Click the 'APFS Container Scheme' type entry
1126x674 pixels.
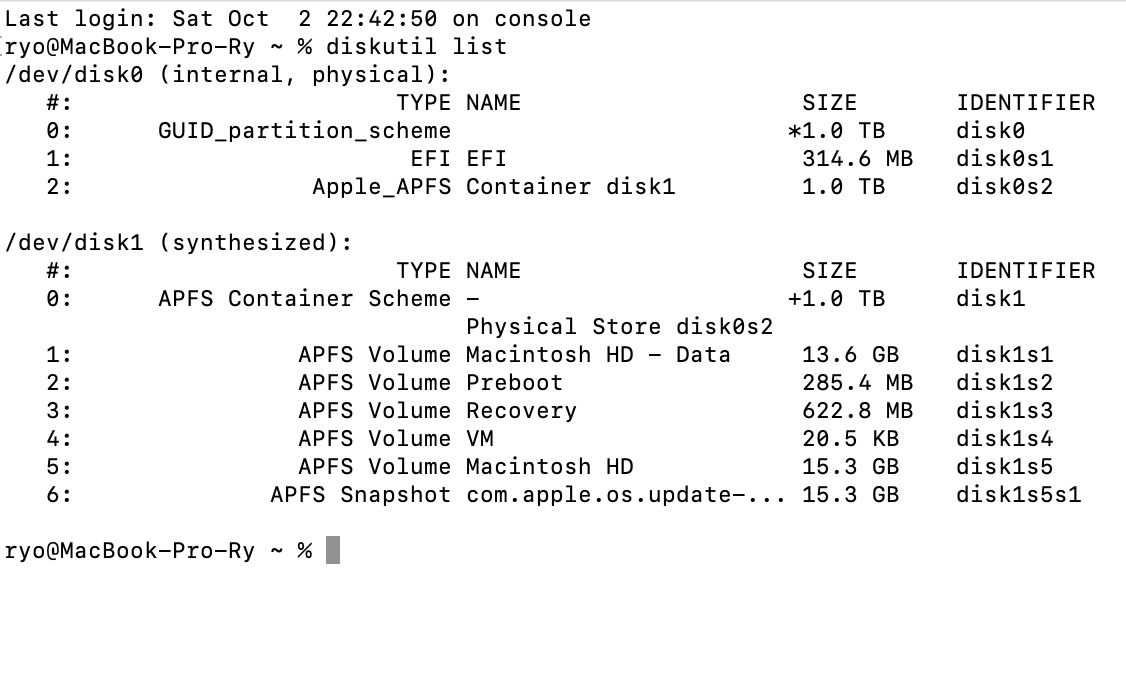tap(304, 299)
